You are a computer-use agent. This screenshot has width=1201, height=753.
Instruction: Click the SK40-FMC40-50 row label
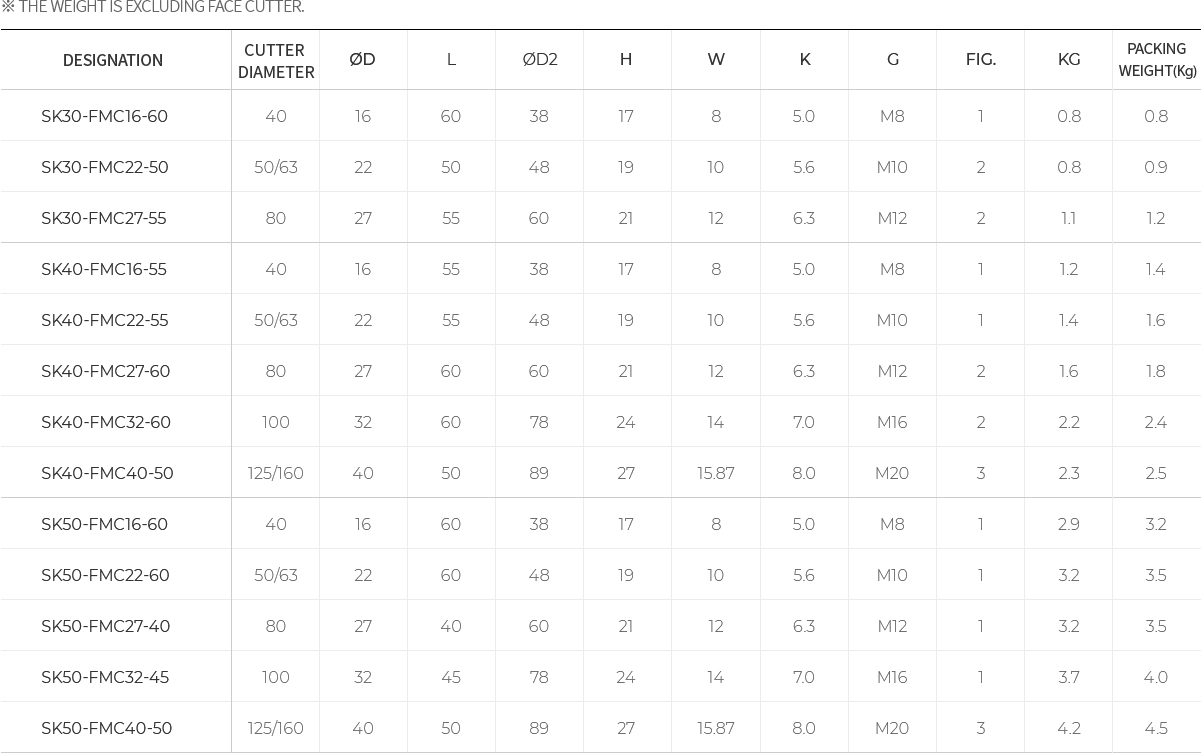tap(107, 473)
